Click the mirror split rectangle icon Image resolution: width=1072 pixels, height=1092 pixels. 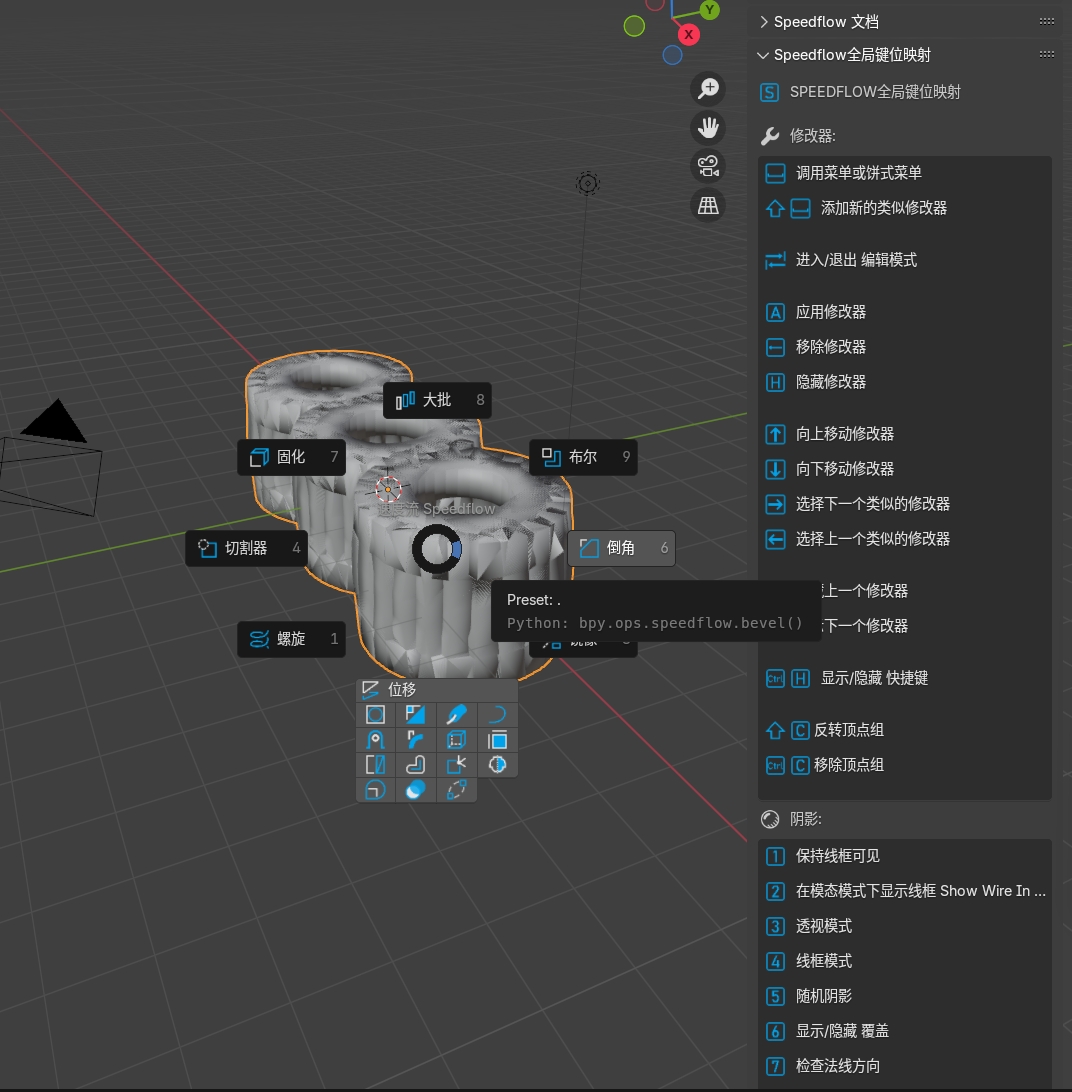pyautogui.click(x=375, y=765)
